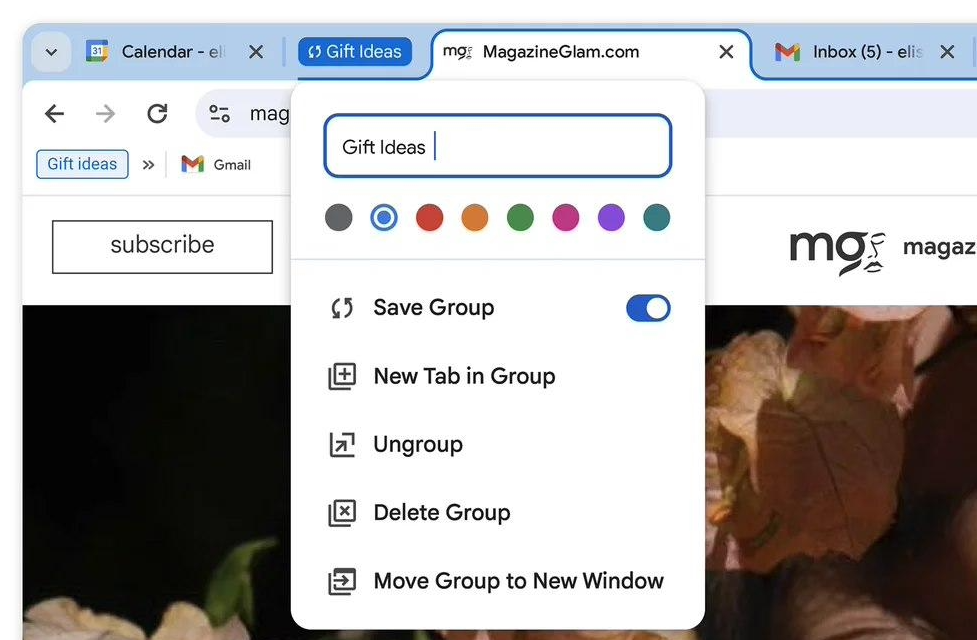
Task: Choose the grey group color
Action: pos(338,217)
